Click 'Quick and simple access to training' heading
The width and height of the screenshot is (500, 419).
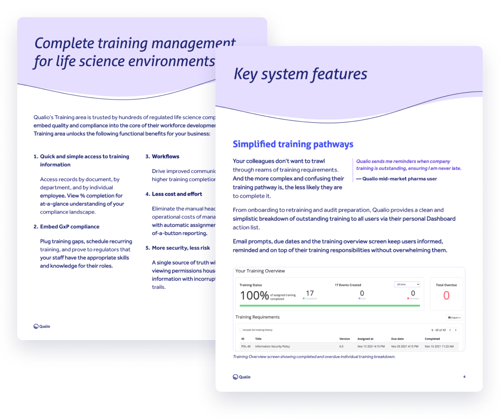pyautogui.click(x=84, y=156)
